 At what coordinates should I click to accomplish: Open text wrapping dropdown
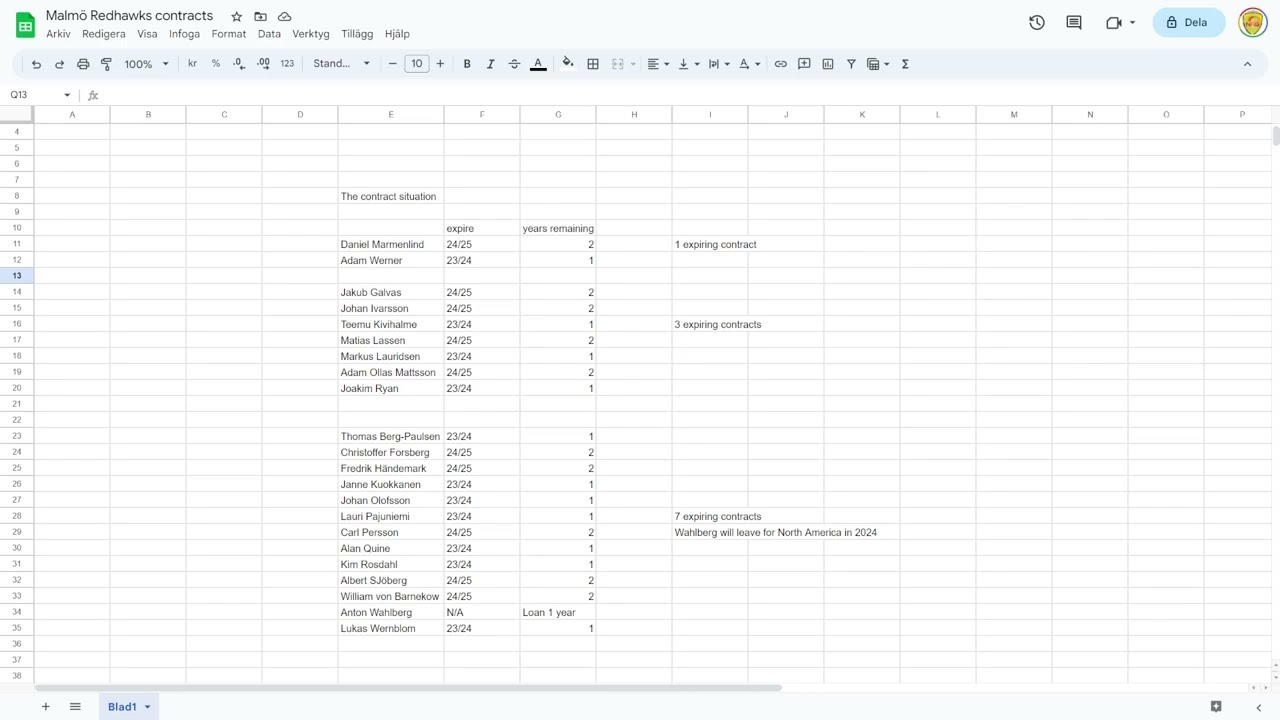pyautogui.click(x=718, y=64)
